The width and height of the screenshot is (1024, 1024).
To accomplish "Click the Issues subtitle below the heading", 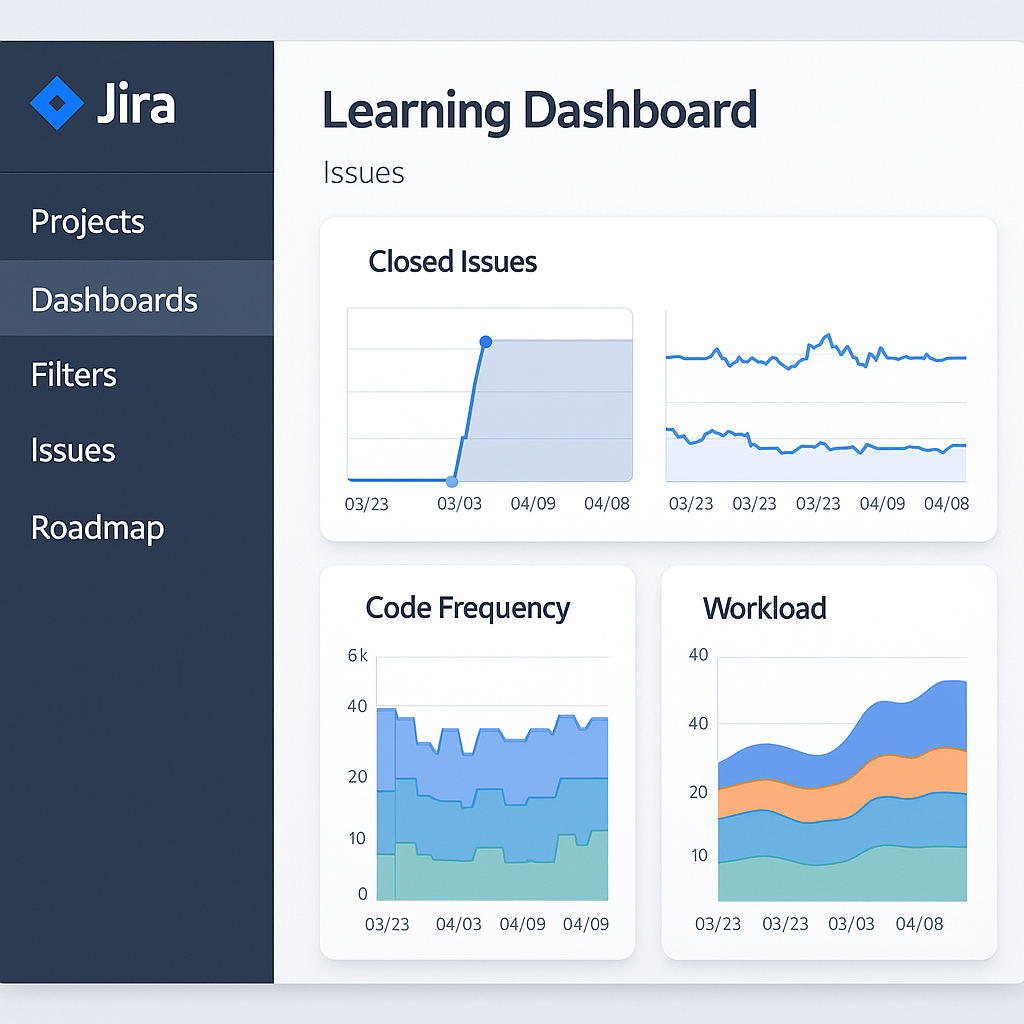I will pos(363,173).
